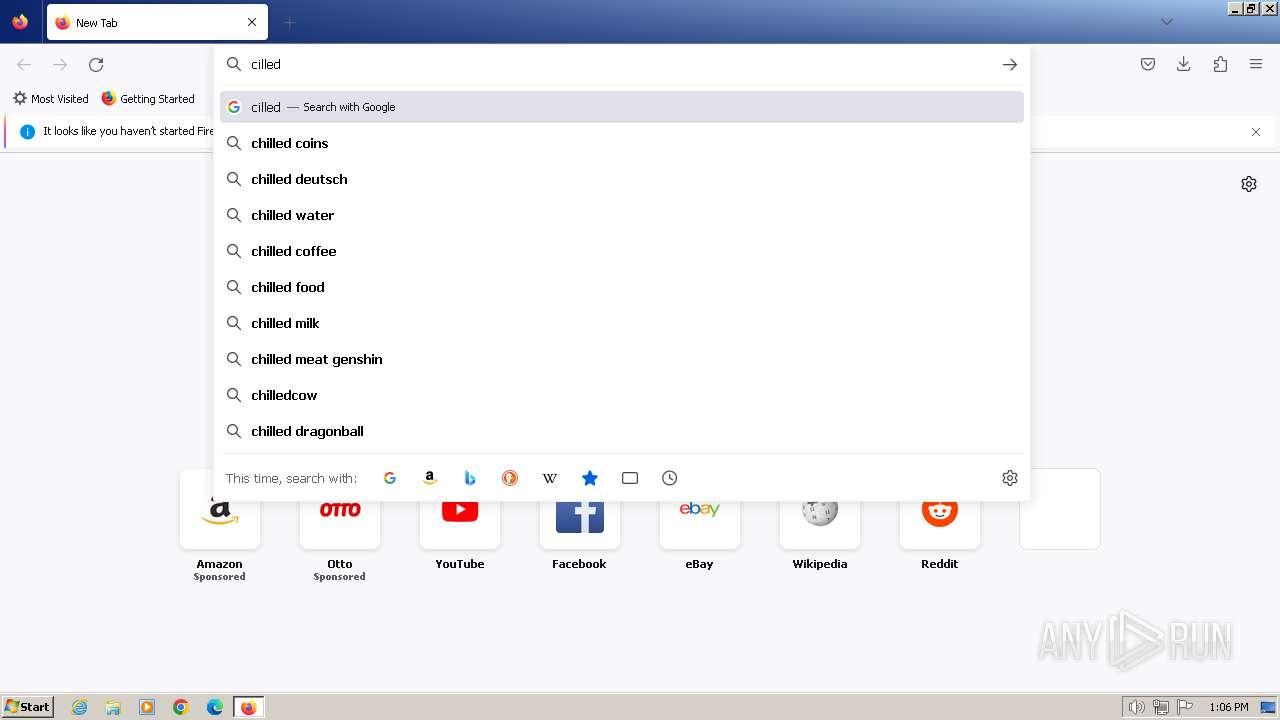Open search settings gear in dropdown
The height and width of the screenshot is (720, 1280).
tap(1010, 478)
